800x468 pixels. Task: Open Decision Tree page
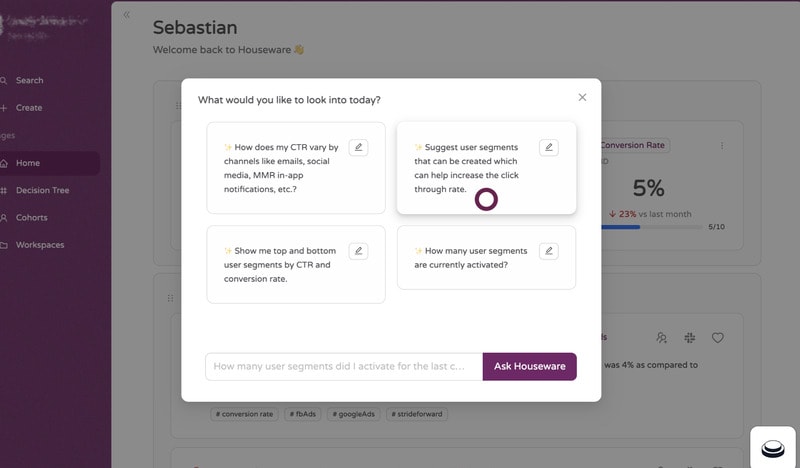[x=42, y=190]
